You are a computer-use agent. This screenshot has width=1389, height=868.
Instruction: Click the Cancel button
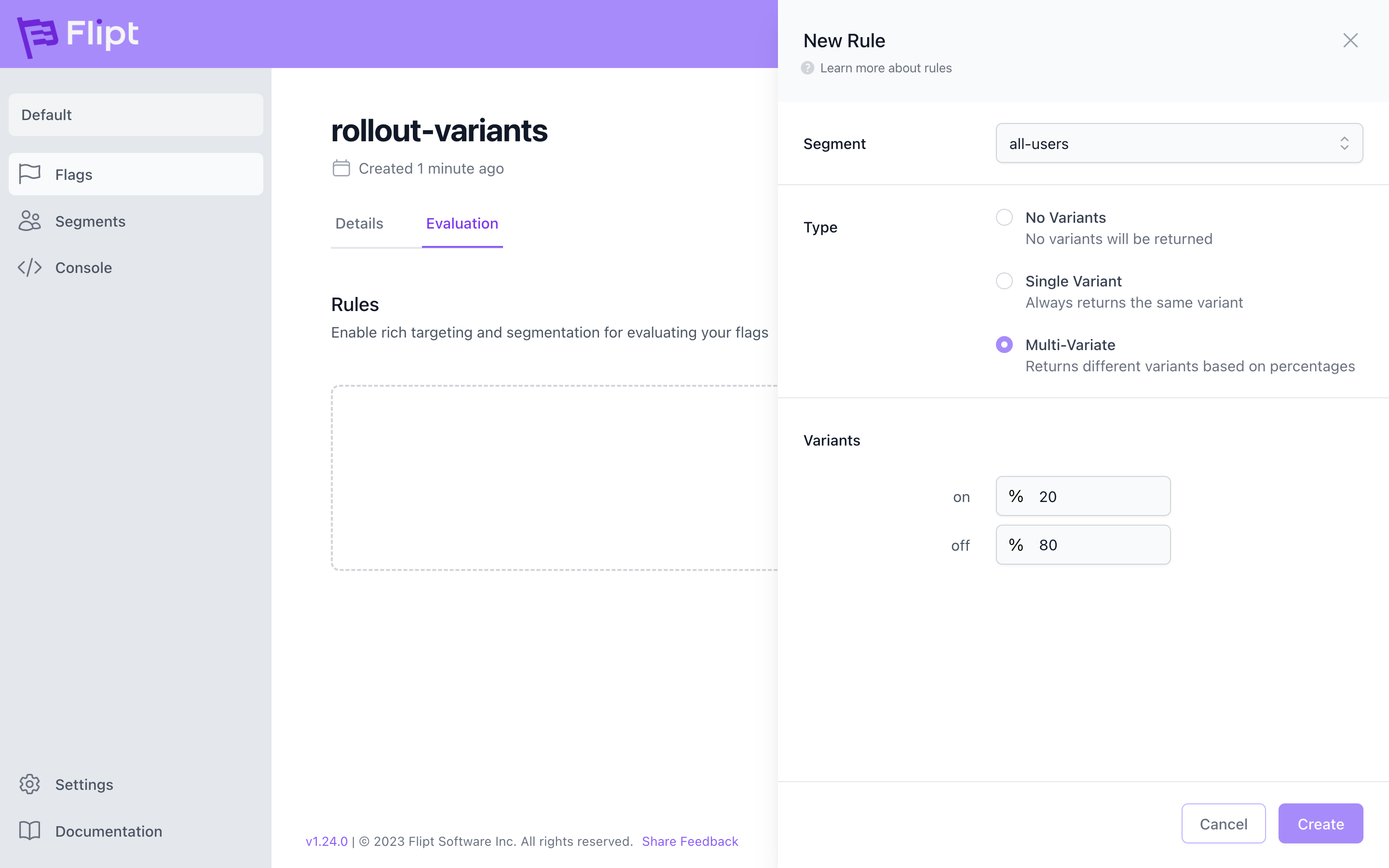click(1224, 824)
